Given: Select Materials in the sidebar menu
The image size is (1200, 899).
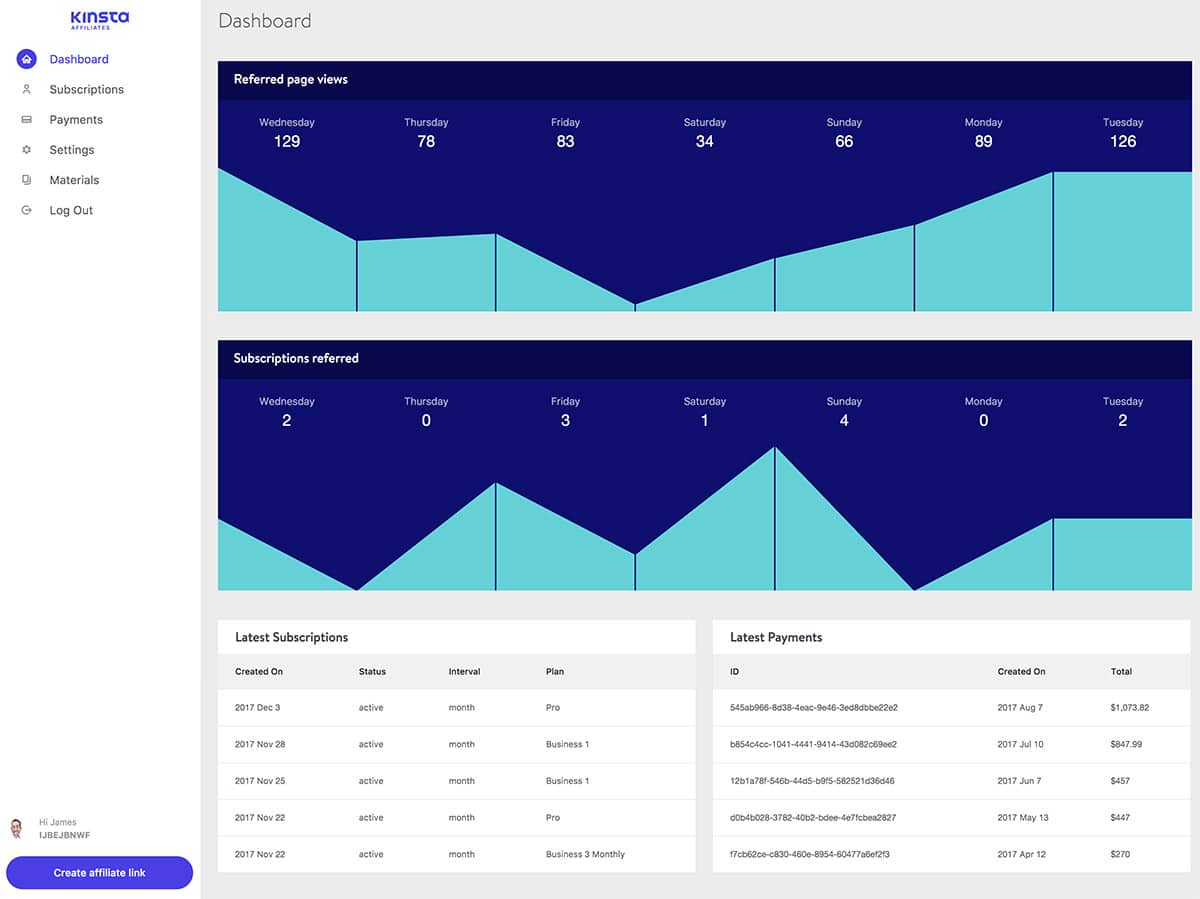Looking at the screenshot, I should [74, 180].
